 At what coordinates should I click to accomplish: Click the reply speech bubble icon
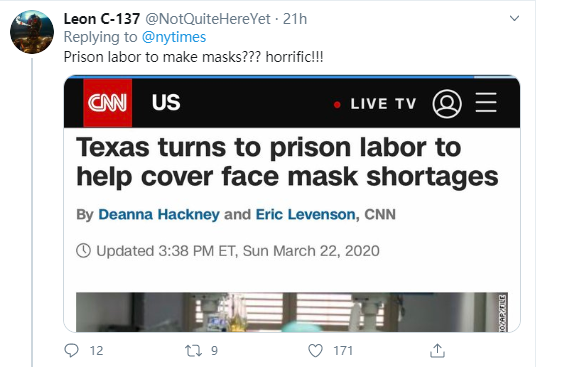pyautogui.click(x=71, y=350)
